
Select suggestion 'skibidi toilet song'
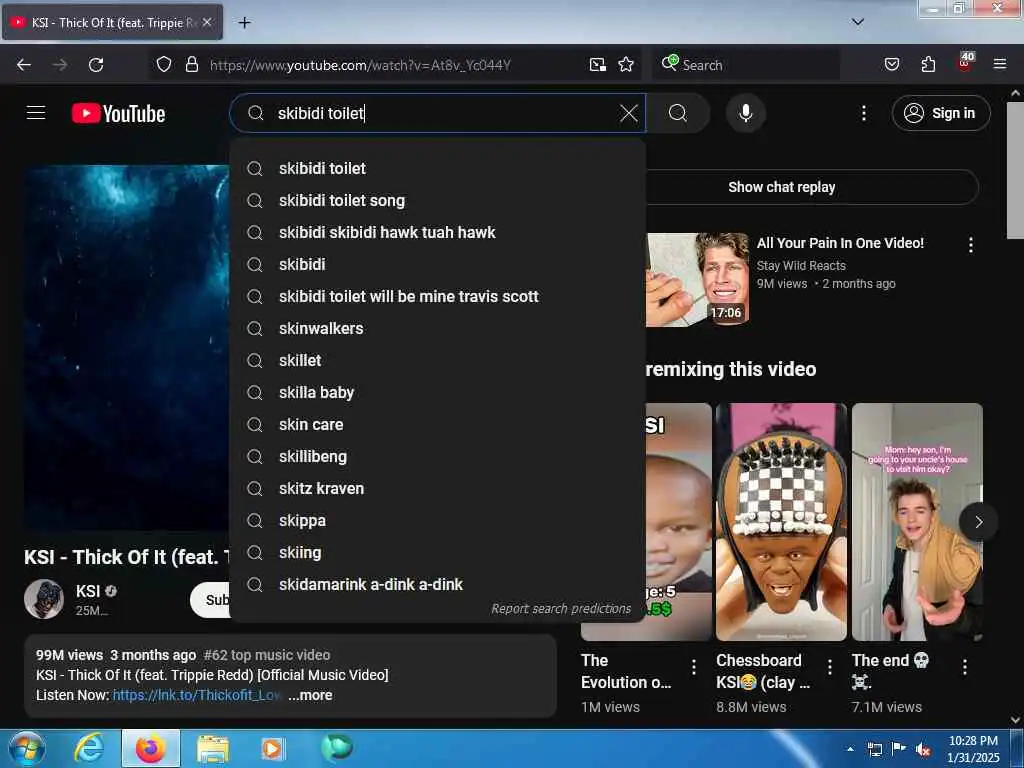tap(438, 200)
